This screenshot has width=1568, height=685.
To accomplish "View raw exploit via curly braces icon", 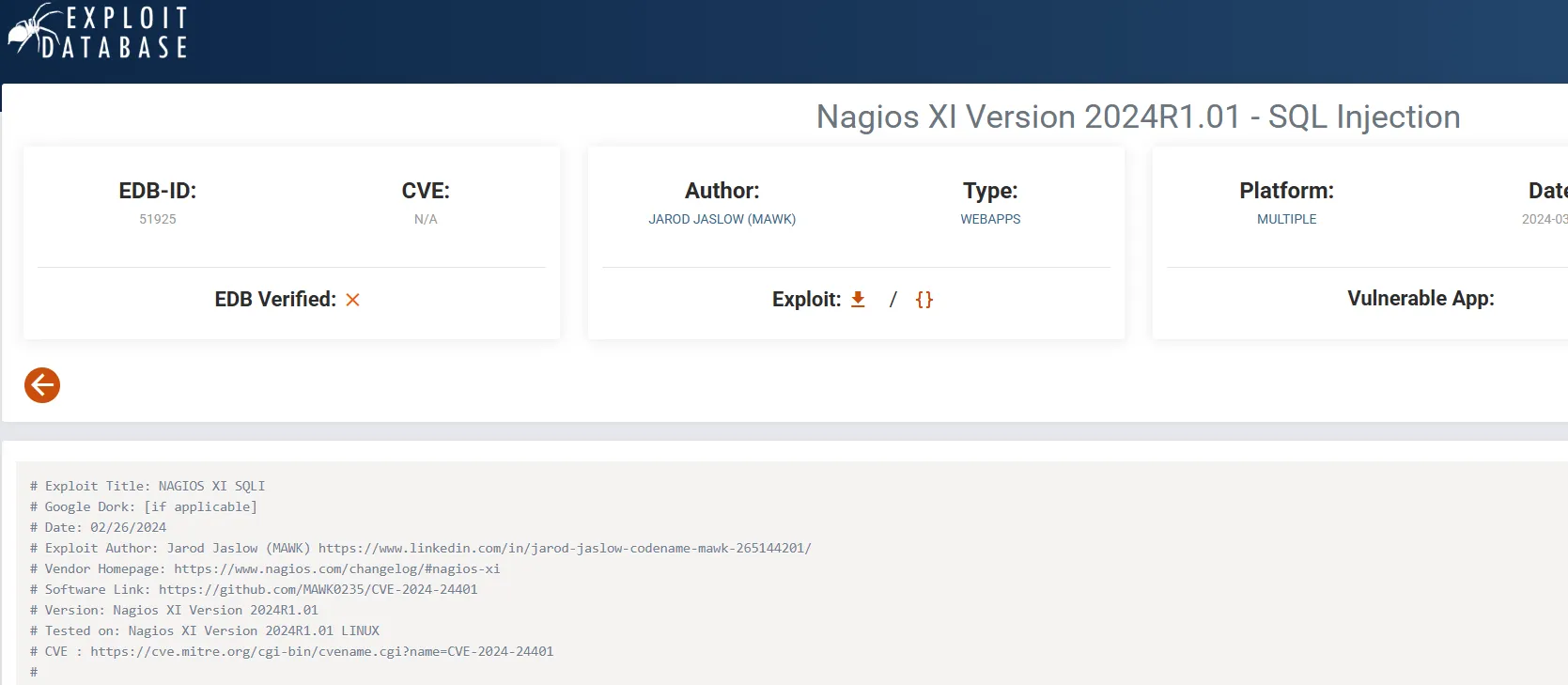I will coord(924,300).
